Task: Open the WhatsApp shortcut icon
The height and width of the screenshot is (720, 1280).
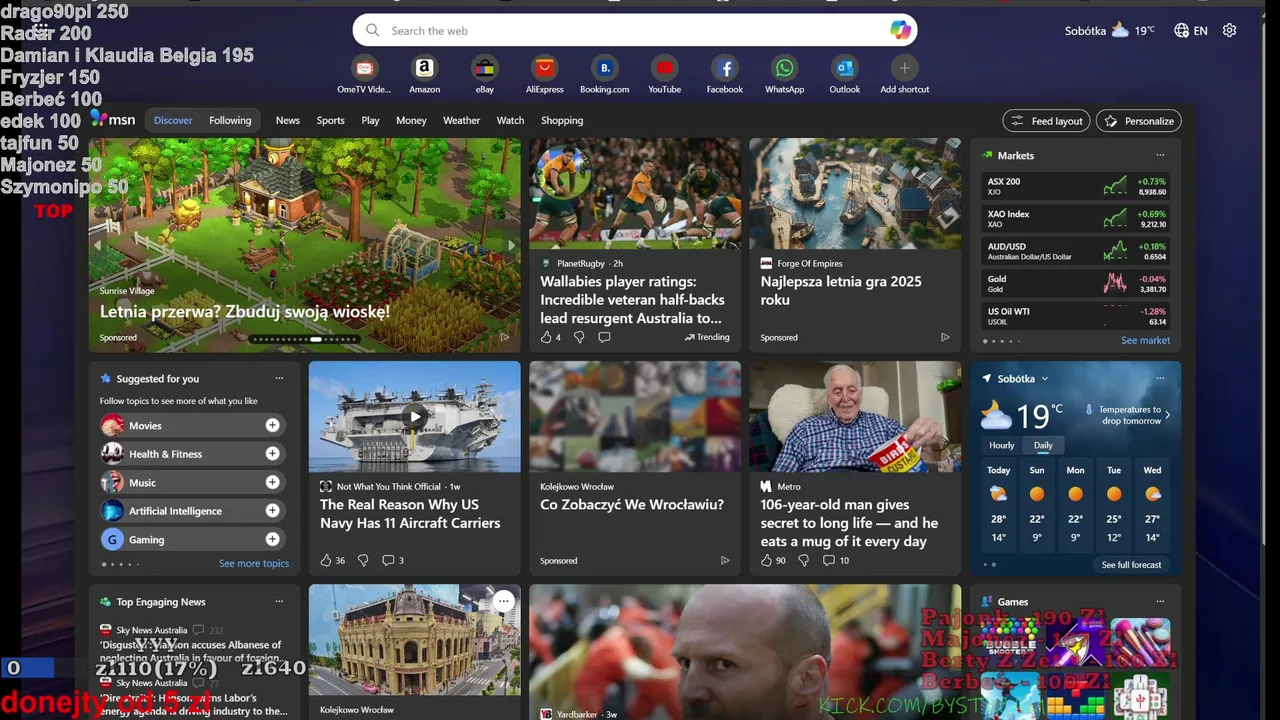Action: 784,68
